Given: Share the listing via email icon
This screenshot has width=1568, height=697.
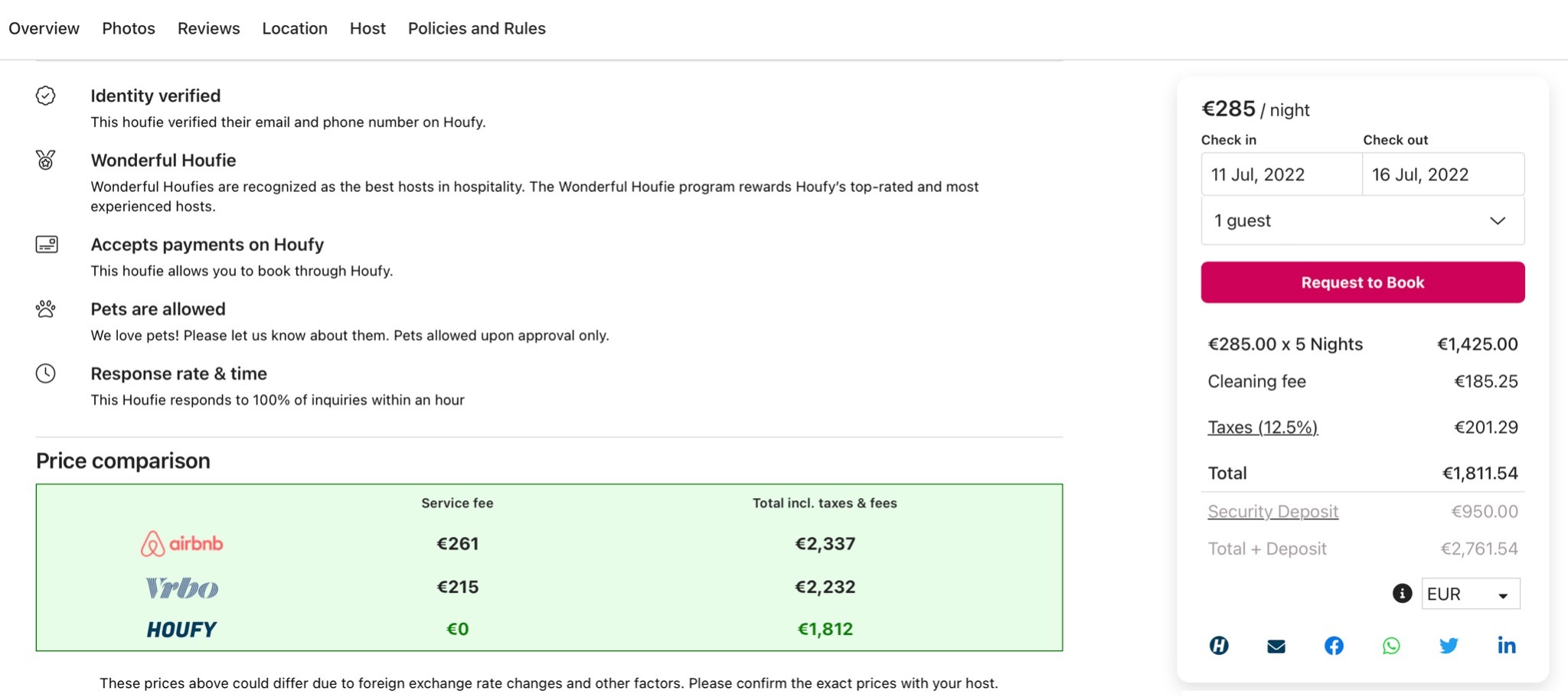Looking at the screenshot, I should pos(1276,645).
